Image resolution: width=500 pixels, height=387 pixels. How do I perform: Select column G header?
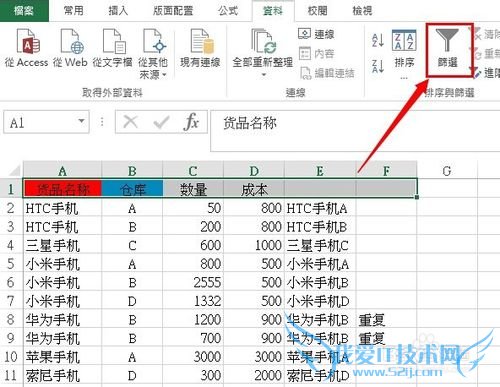point(447,171)
